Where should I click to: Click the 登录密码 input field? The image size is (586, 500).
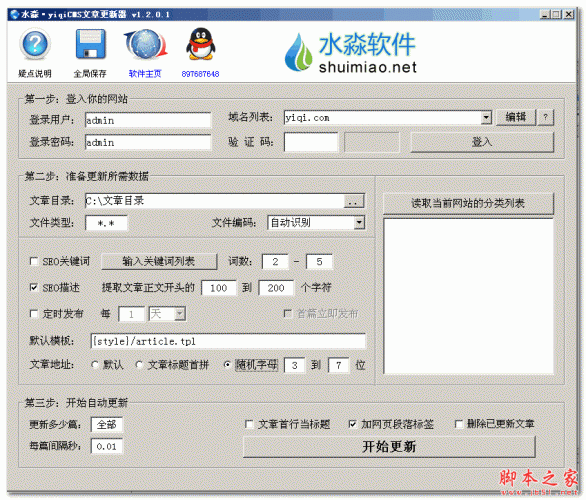pyautogui.click(x=148, y=142)
